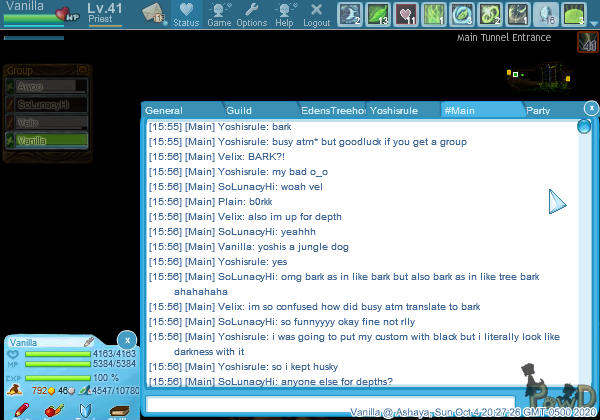Click the Logout X icon
This screenshot has height=420, width=600.
coord(316,14)
